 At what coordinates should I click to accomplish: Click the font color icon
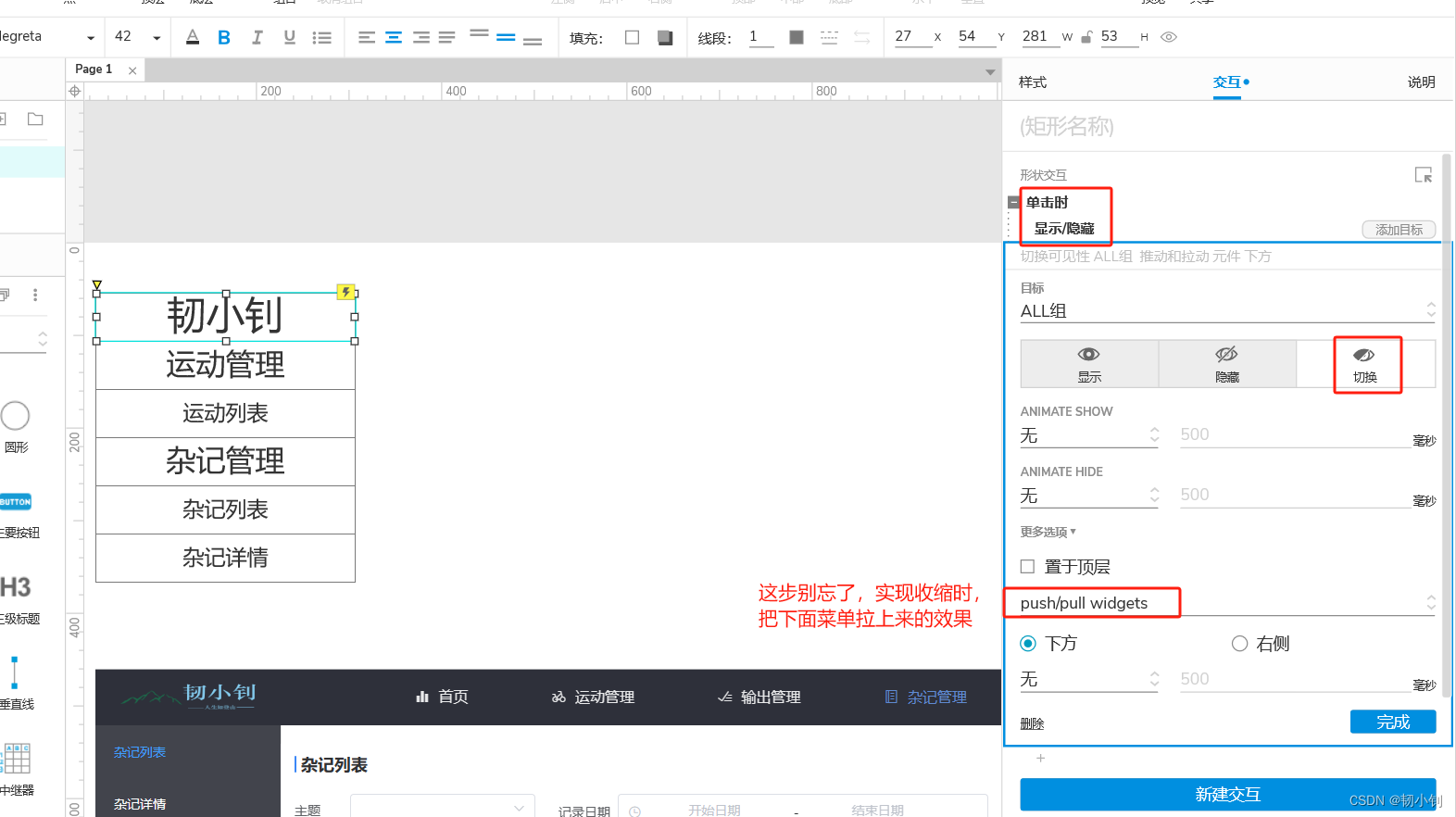193,37
